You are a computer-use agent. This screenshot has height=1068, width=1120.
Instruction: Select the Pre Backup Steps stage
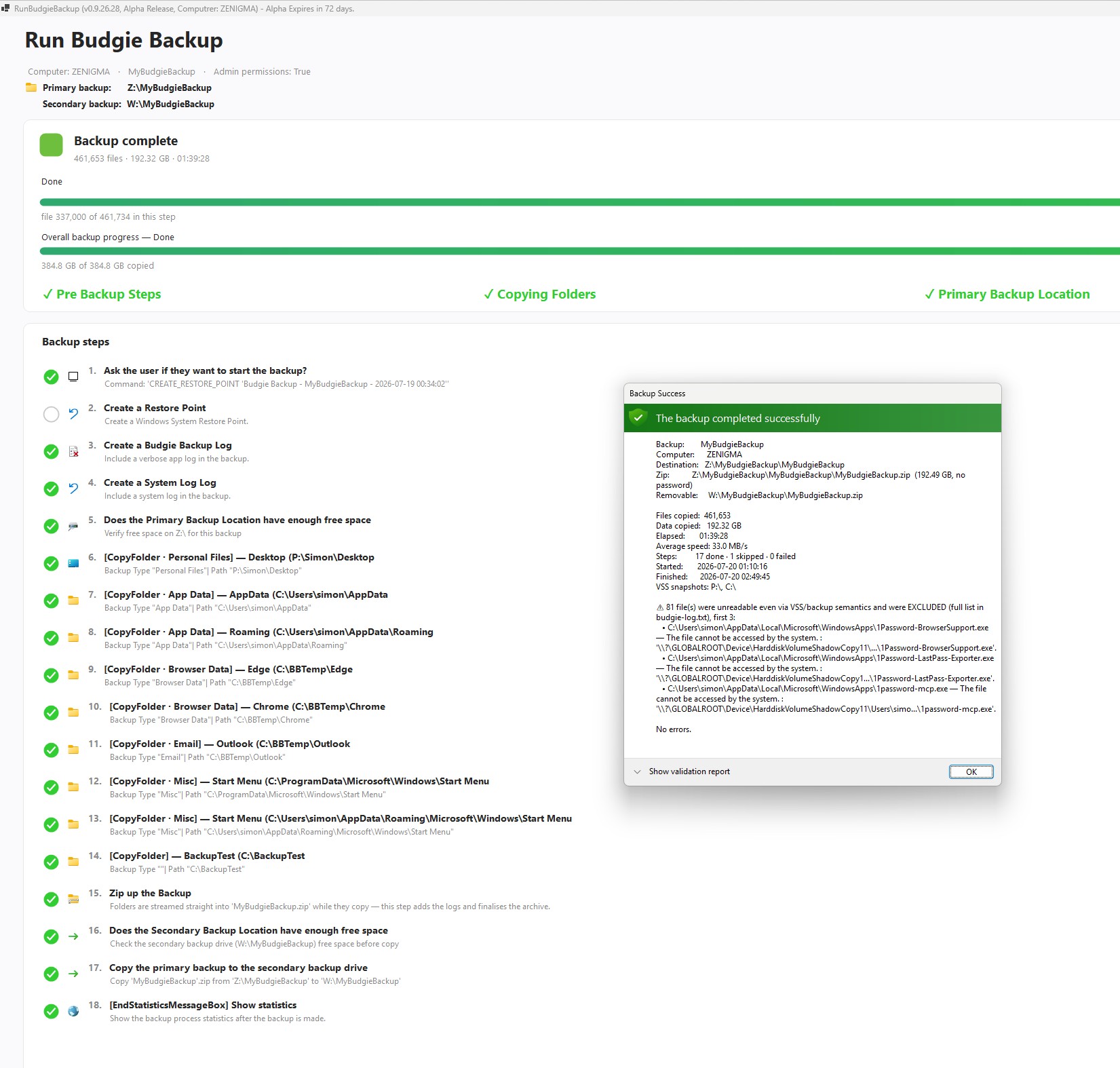coord(102,294)
